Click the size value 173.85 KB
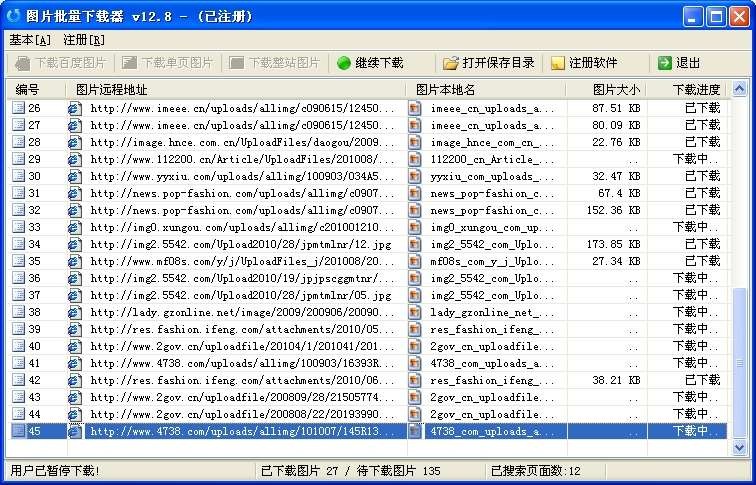Viewport: 756px width, 485px height. tap(613, 244)
